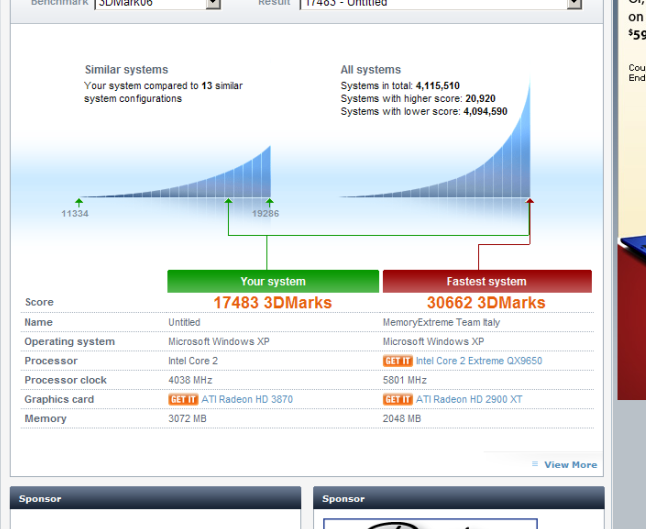Click the sponsor logo image in right panel

click(431, 523)
